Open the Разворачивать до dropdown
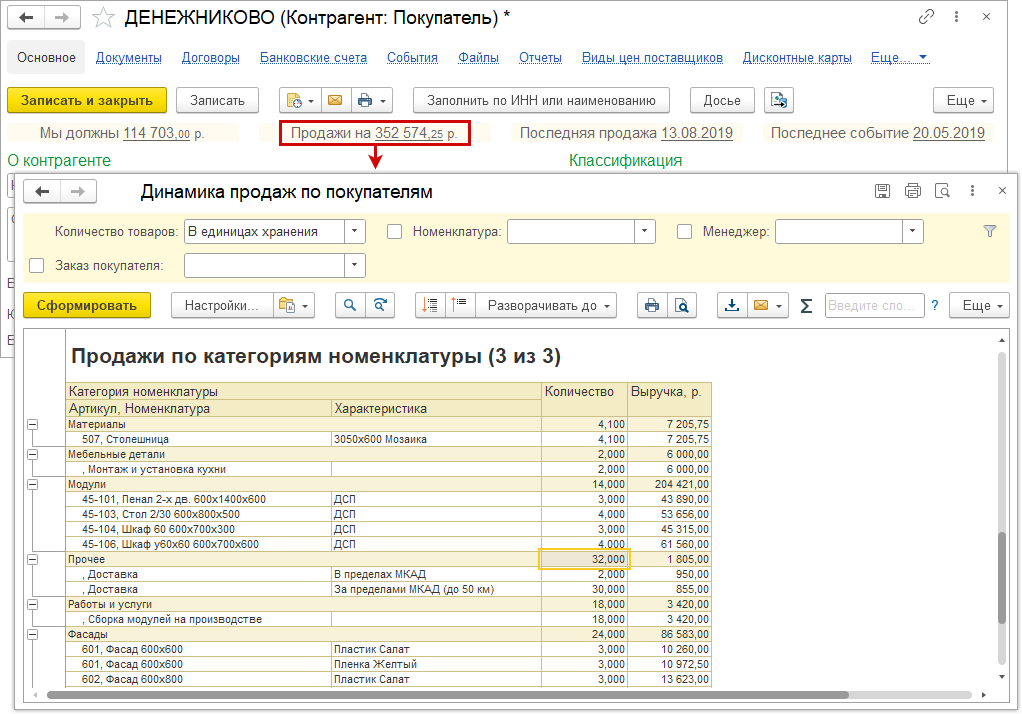 [x=546, y=306]
